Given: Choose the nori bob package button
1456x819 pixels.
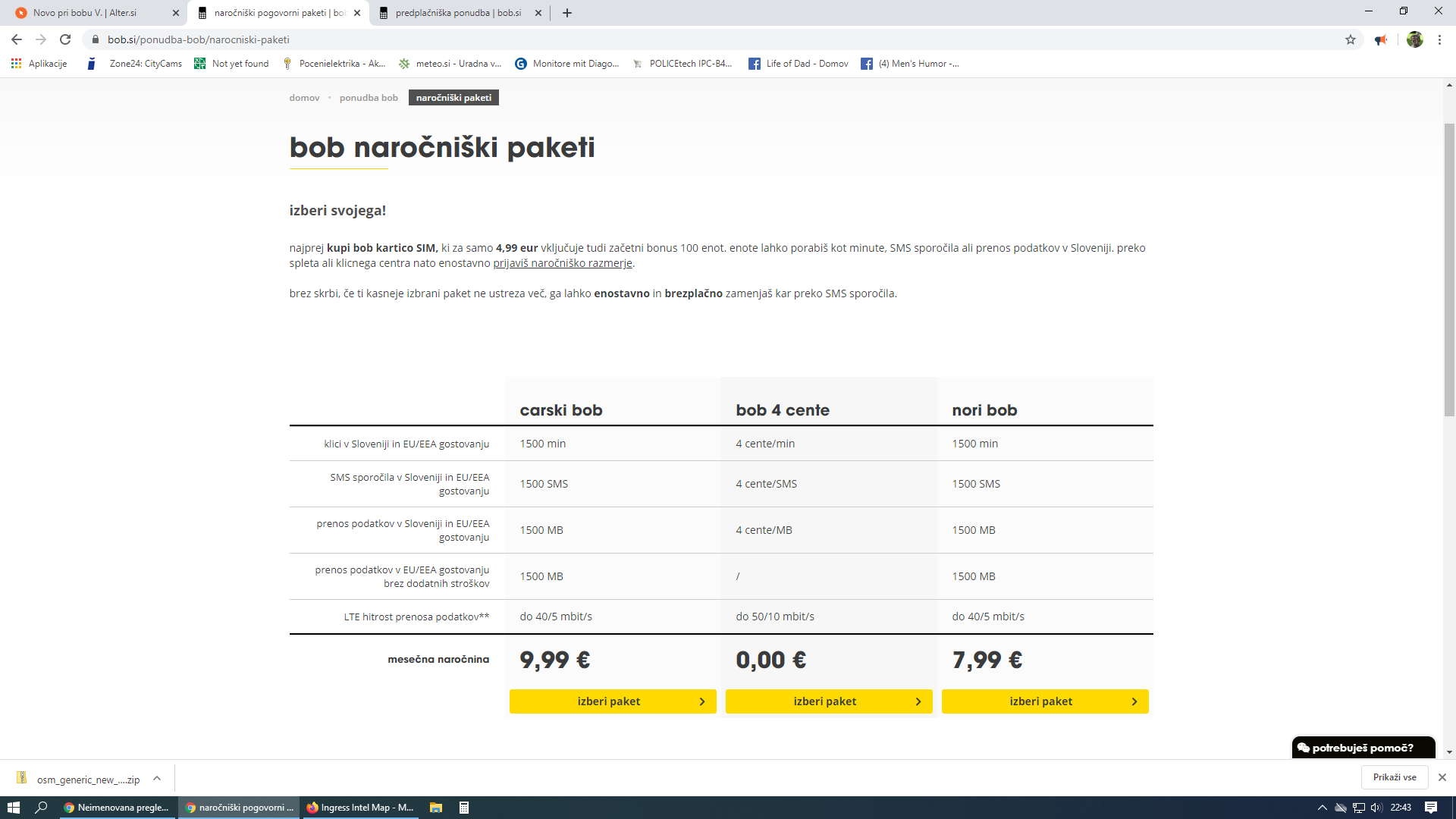Looking at the screenshot, I should tap(1045, 701).
